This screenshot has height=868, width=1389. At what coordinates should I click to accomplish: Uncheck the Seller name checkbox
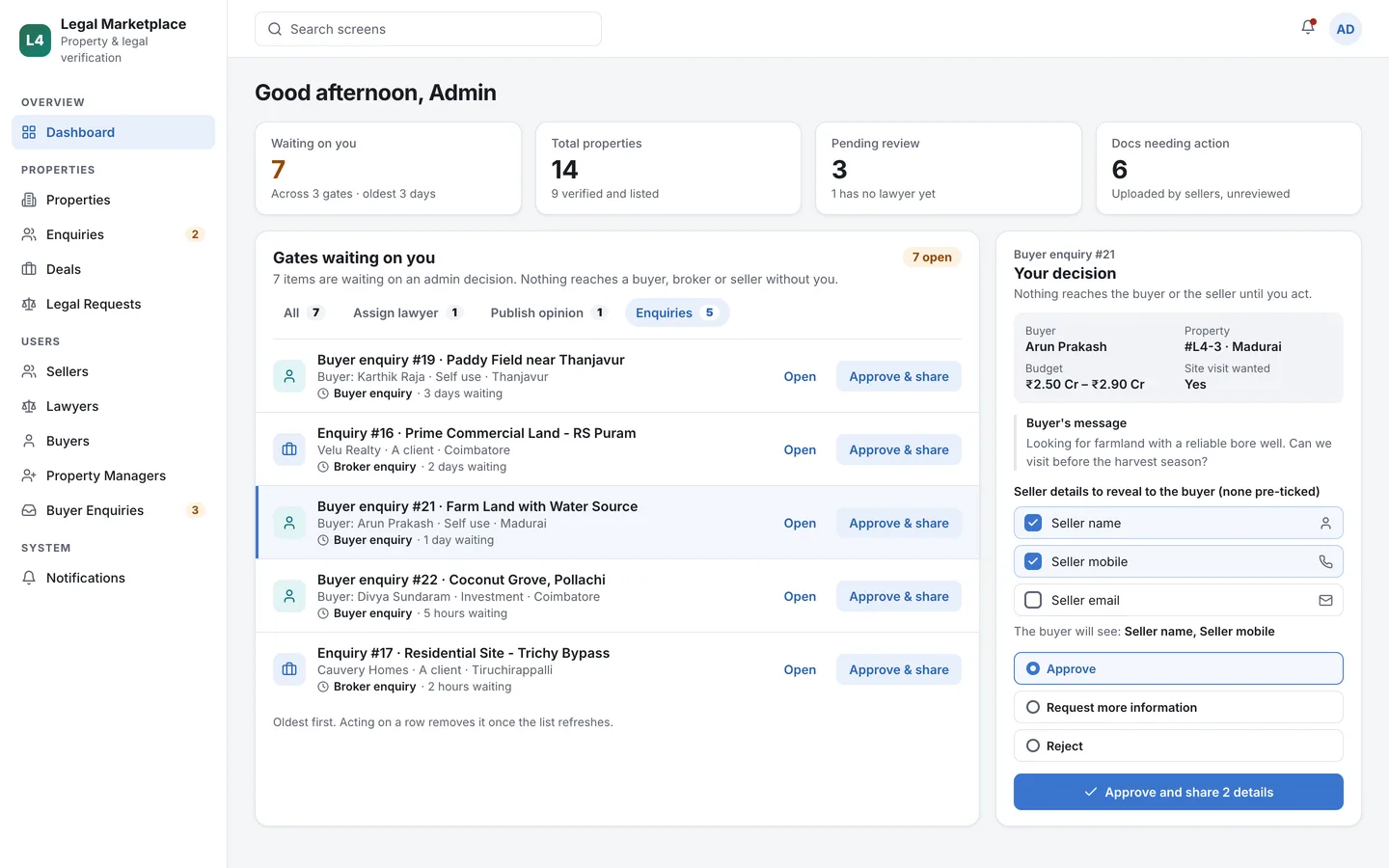pyautogui.click(x=1033, y=523)
